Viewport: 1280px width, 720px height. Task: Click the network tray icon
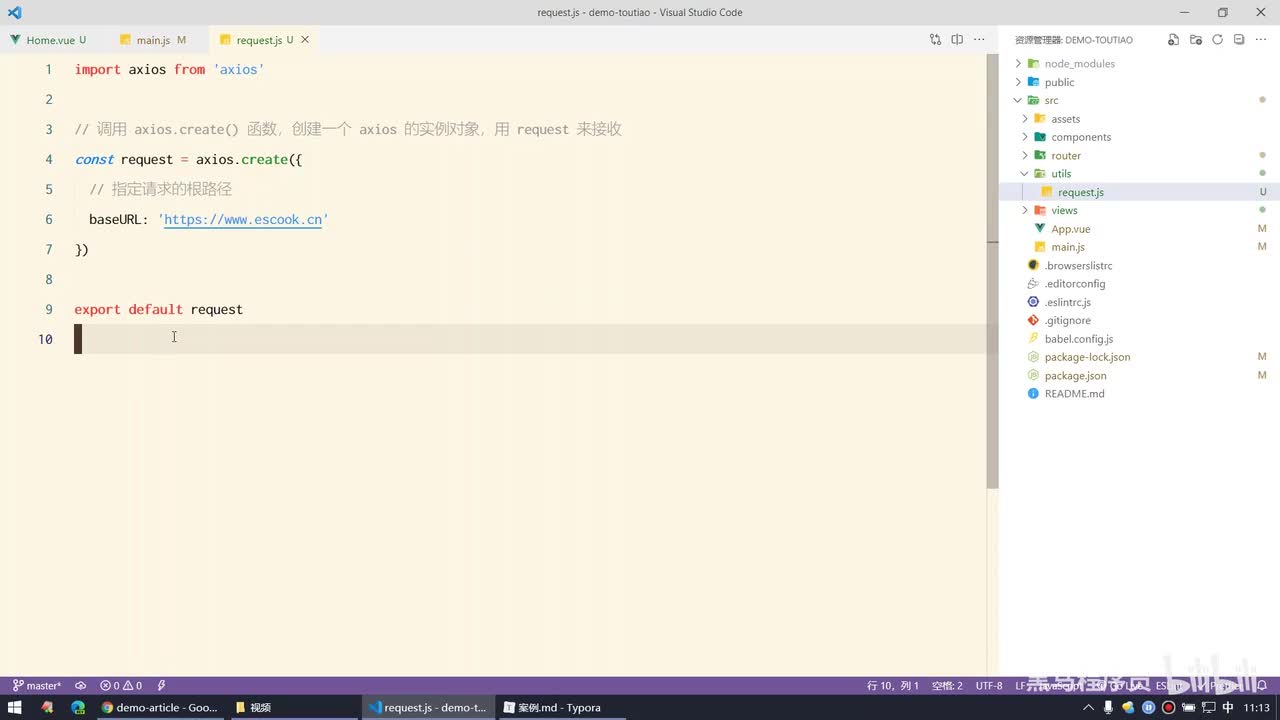pyautogui.click(x=1208, y=707)
